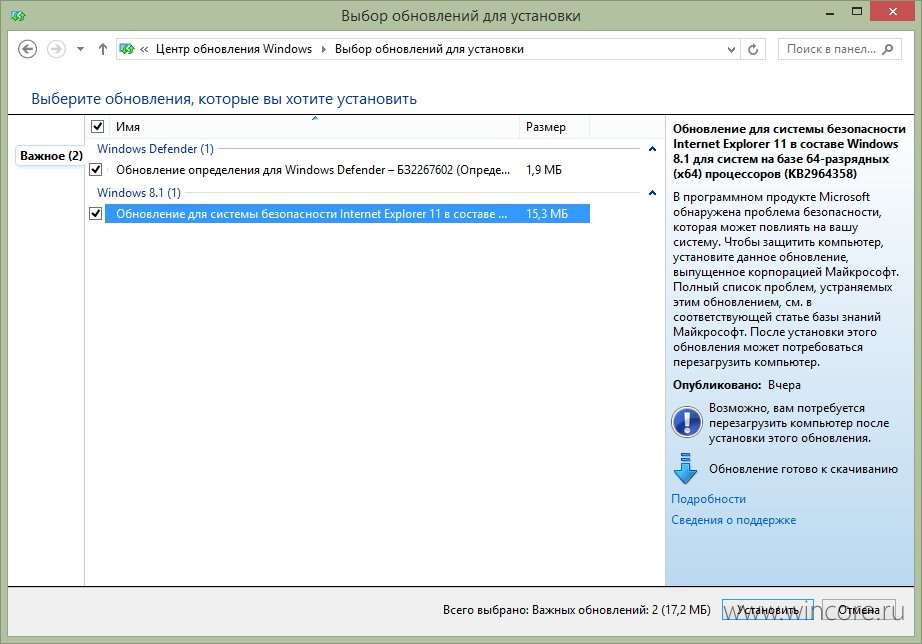
Task: Open the Сведения о поддержке link
Action: pos(734,520)
